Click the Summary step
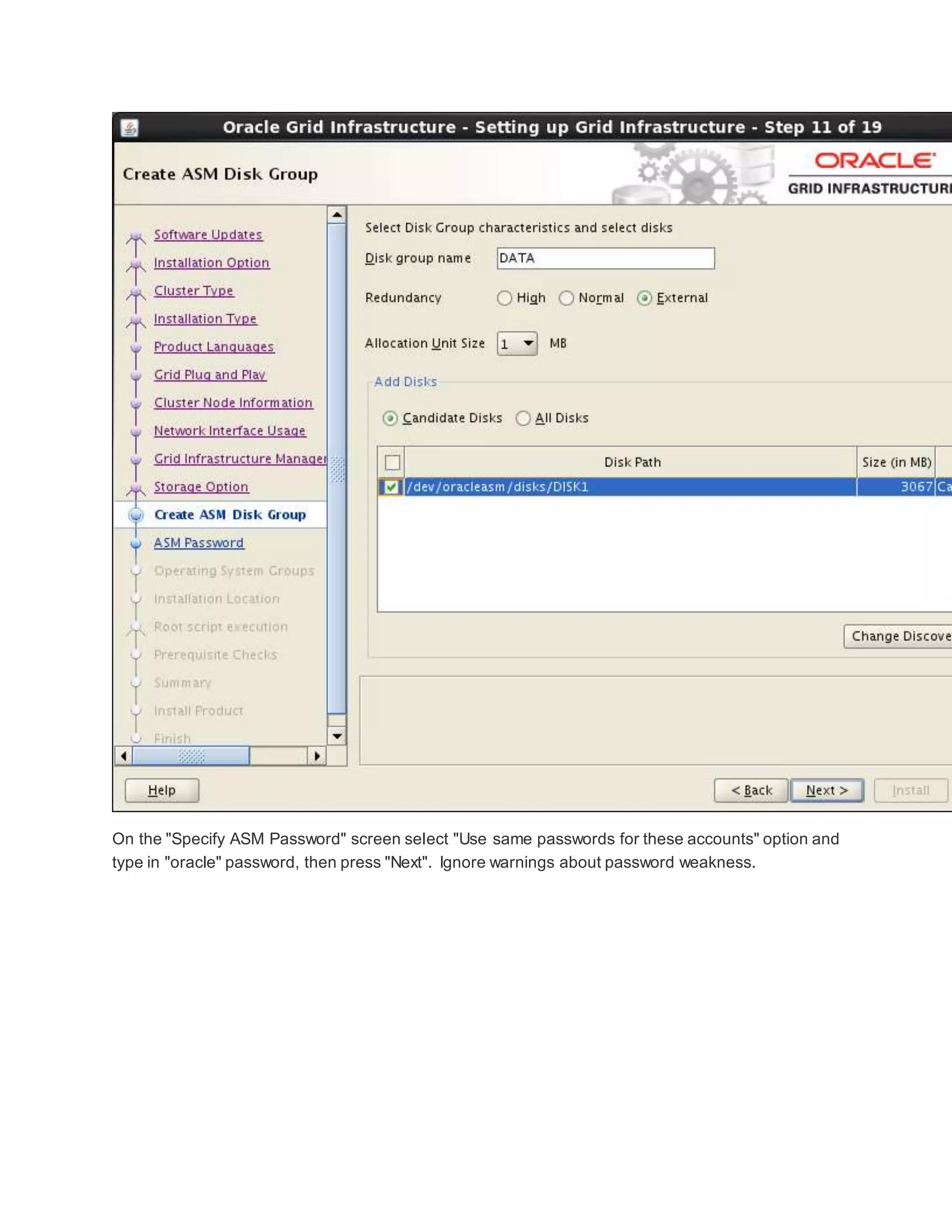This screenshot has width=952, height=1232. pyautogui.click(x=183, y=682)
